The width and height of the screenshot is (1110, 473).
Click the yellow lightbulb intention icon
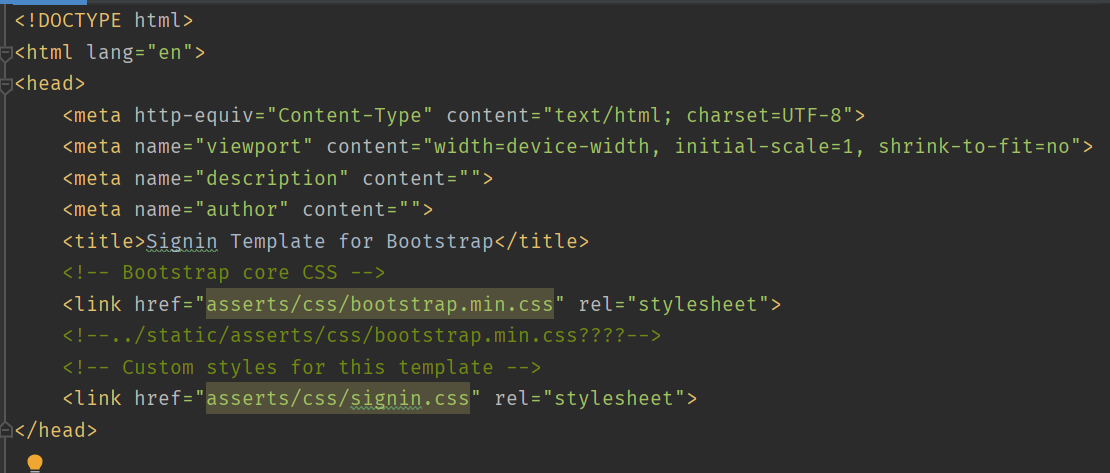point(35,464)
